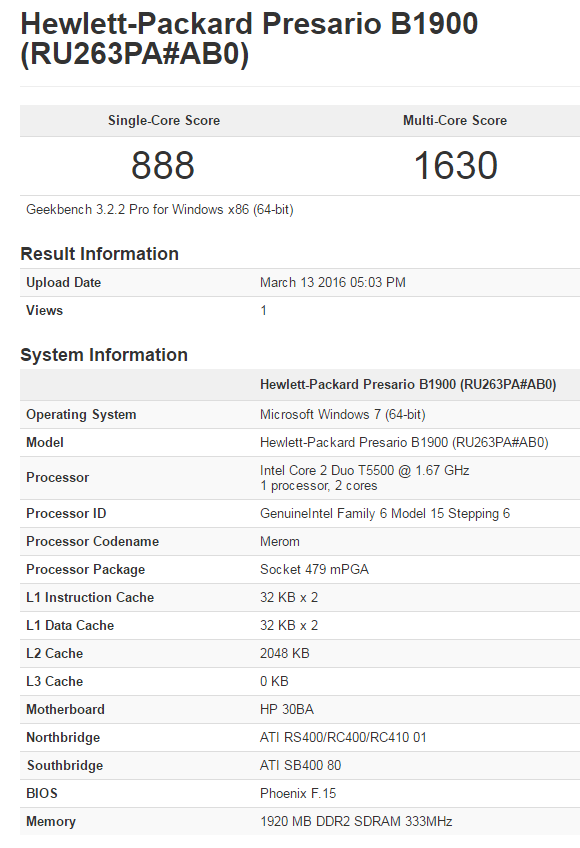Click the L3 Cache label

(55, 681)
